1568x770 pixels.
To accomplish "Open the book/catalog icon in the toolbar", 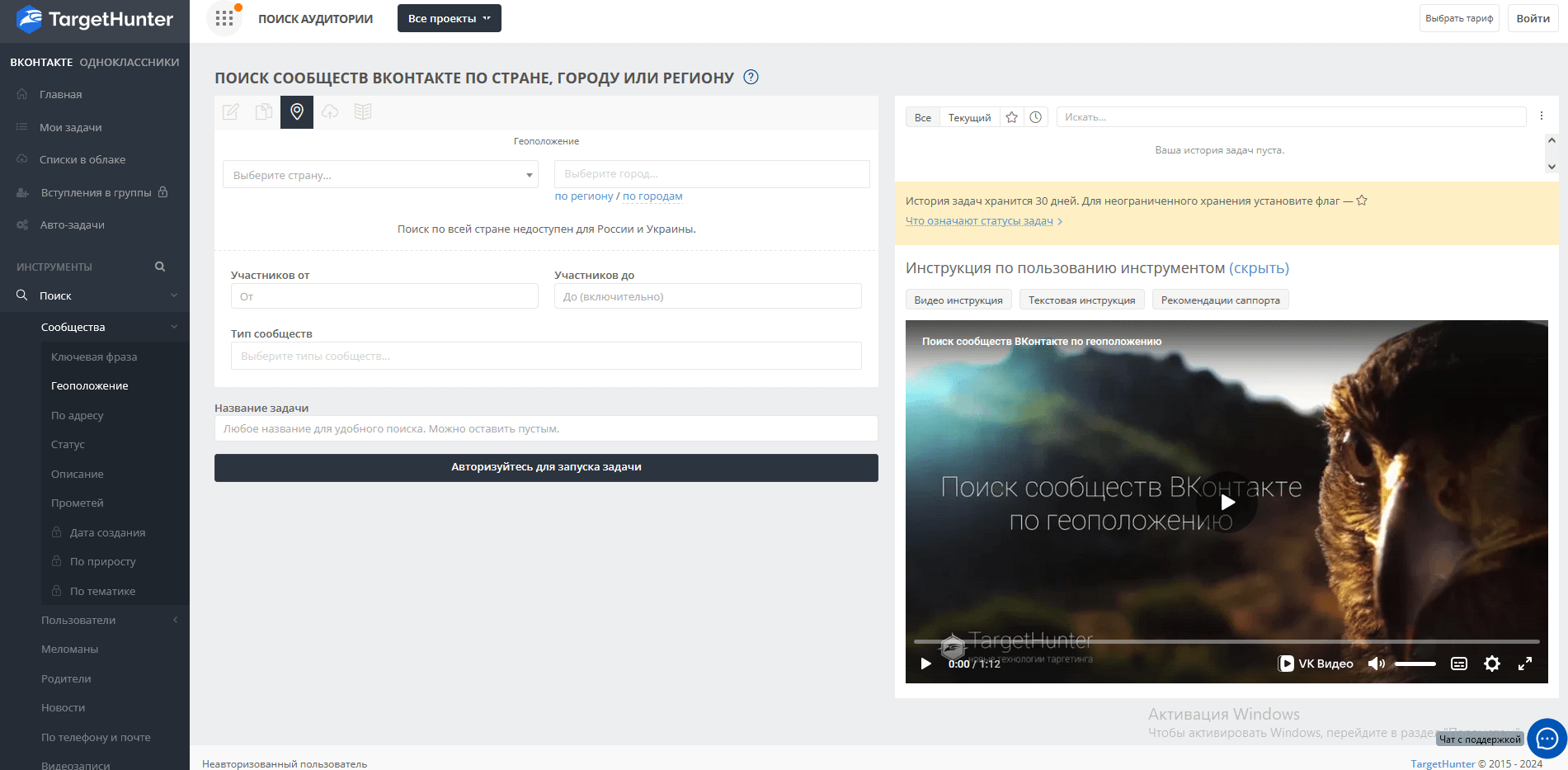I will tap(363, 111).
